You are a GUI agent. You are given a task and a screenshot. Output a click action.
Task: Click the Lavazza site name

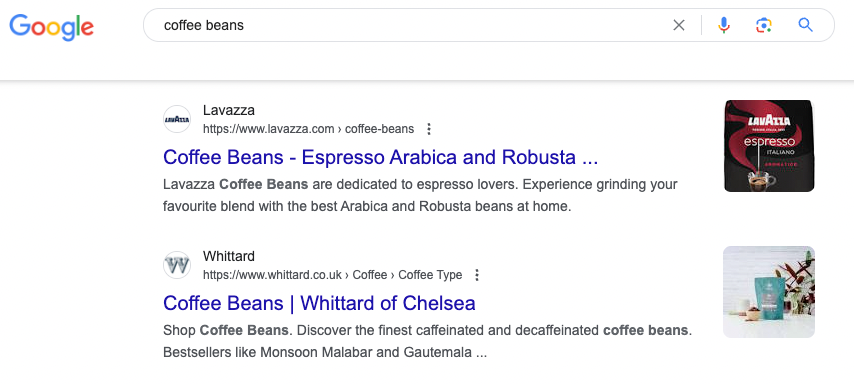pos(229,111)
